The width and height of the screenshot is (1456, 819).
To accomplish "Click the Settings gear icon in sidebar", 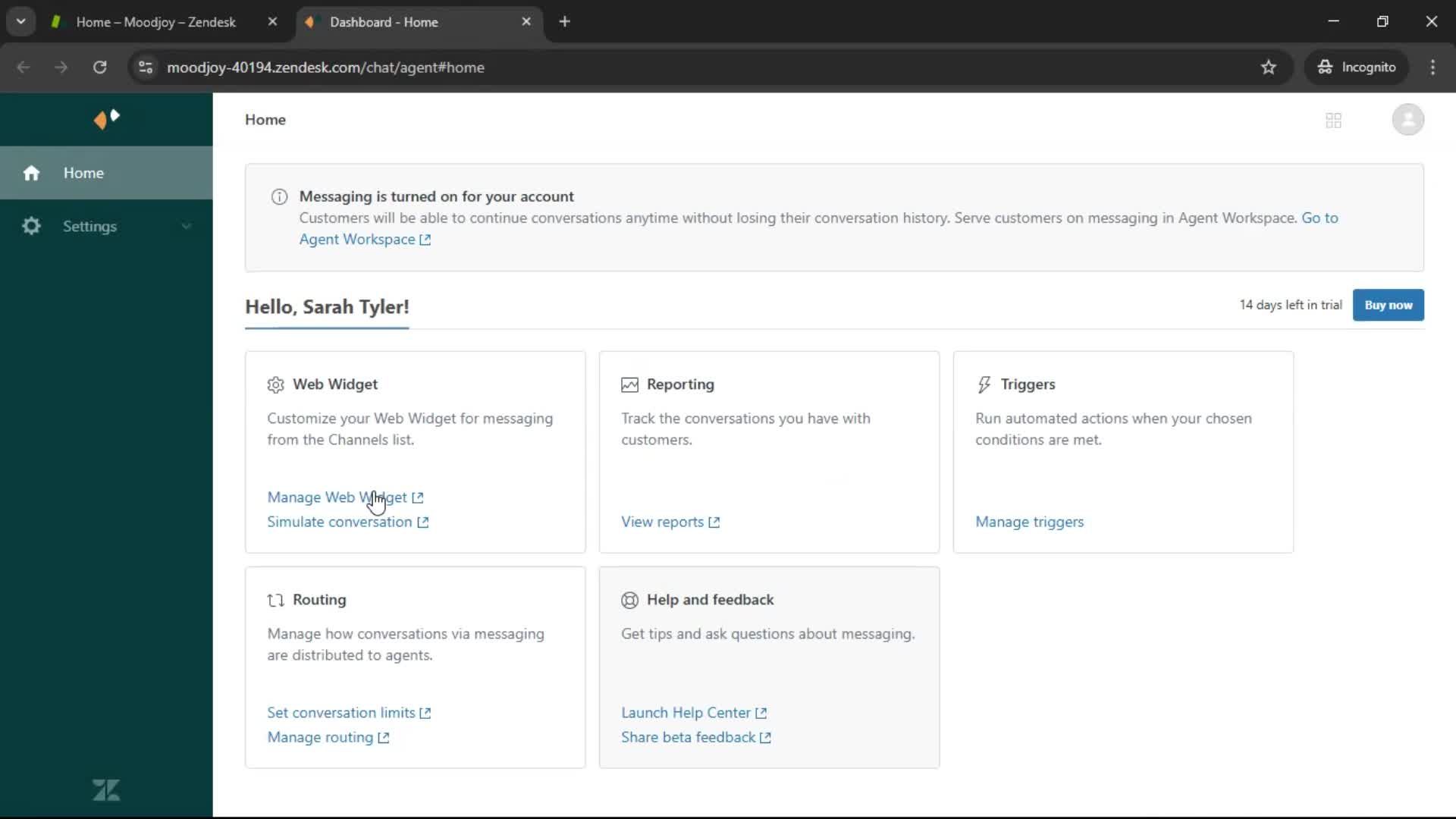I will pos(31,226).
